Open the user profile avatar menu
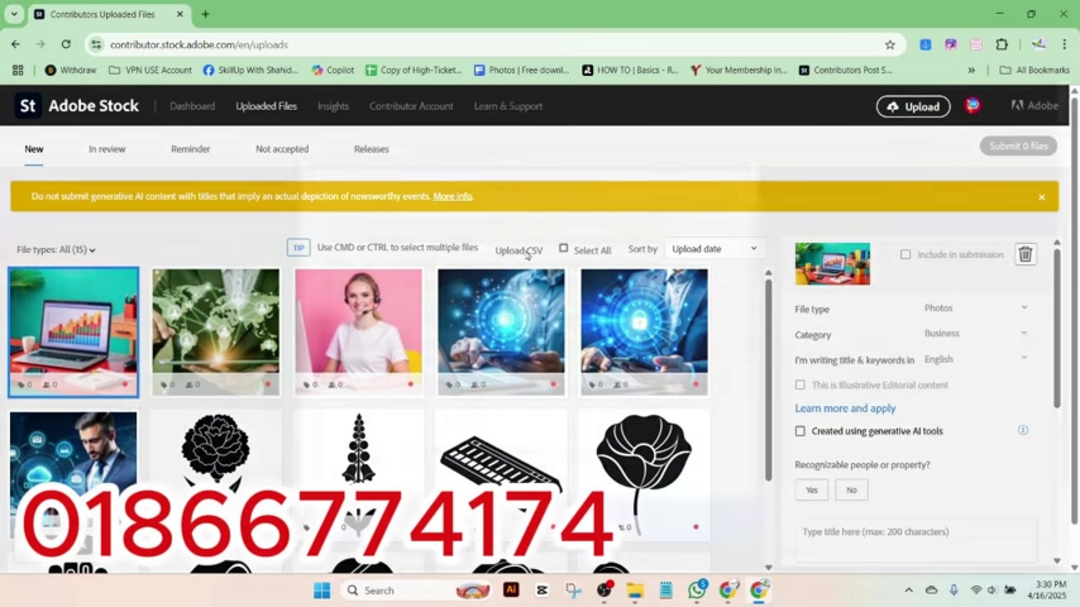 pyautogui.click(x=972, y=106)
